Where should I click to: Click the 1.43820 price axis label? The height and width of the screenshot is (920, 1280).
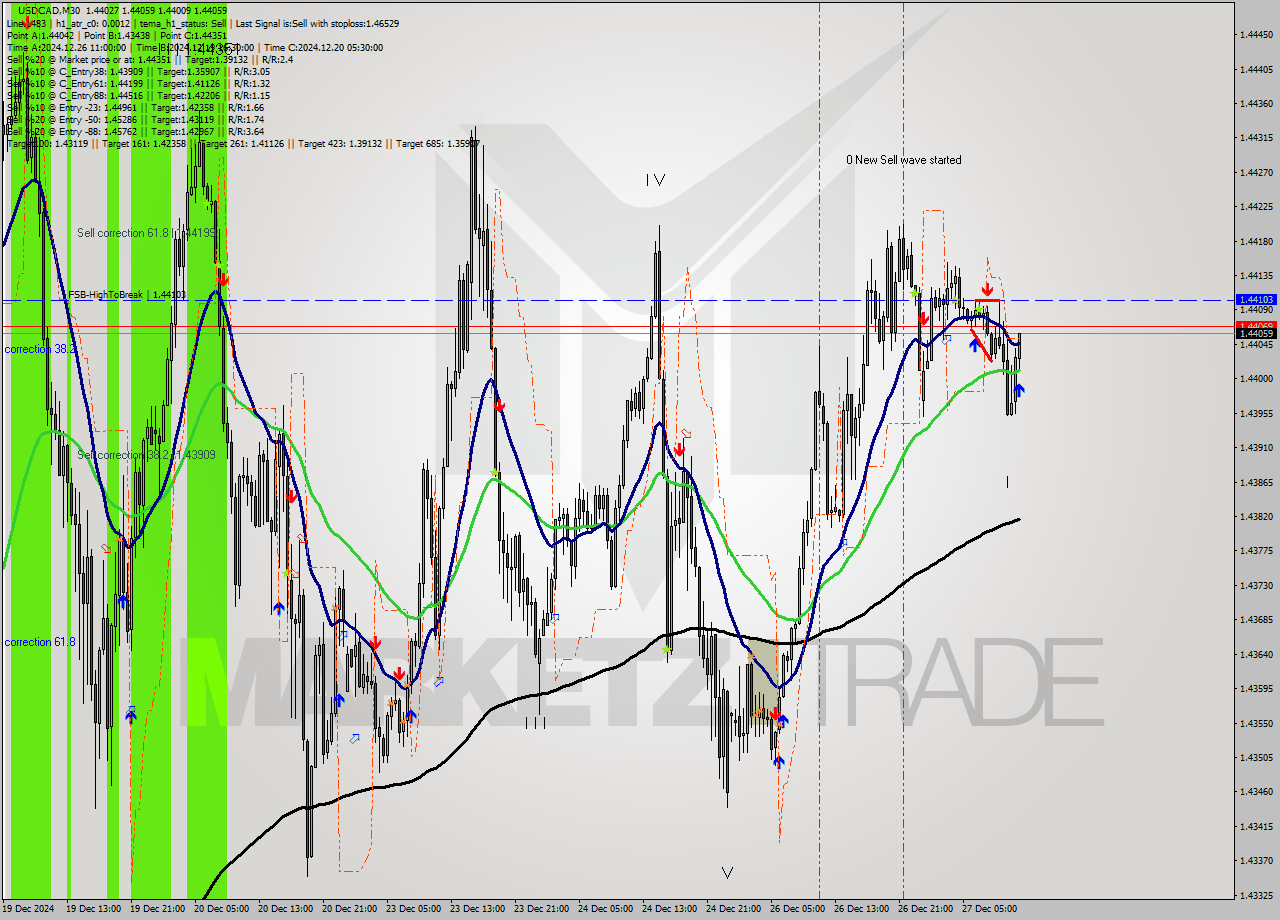pos(1255,517)
